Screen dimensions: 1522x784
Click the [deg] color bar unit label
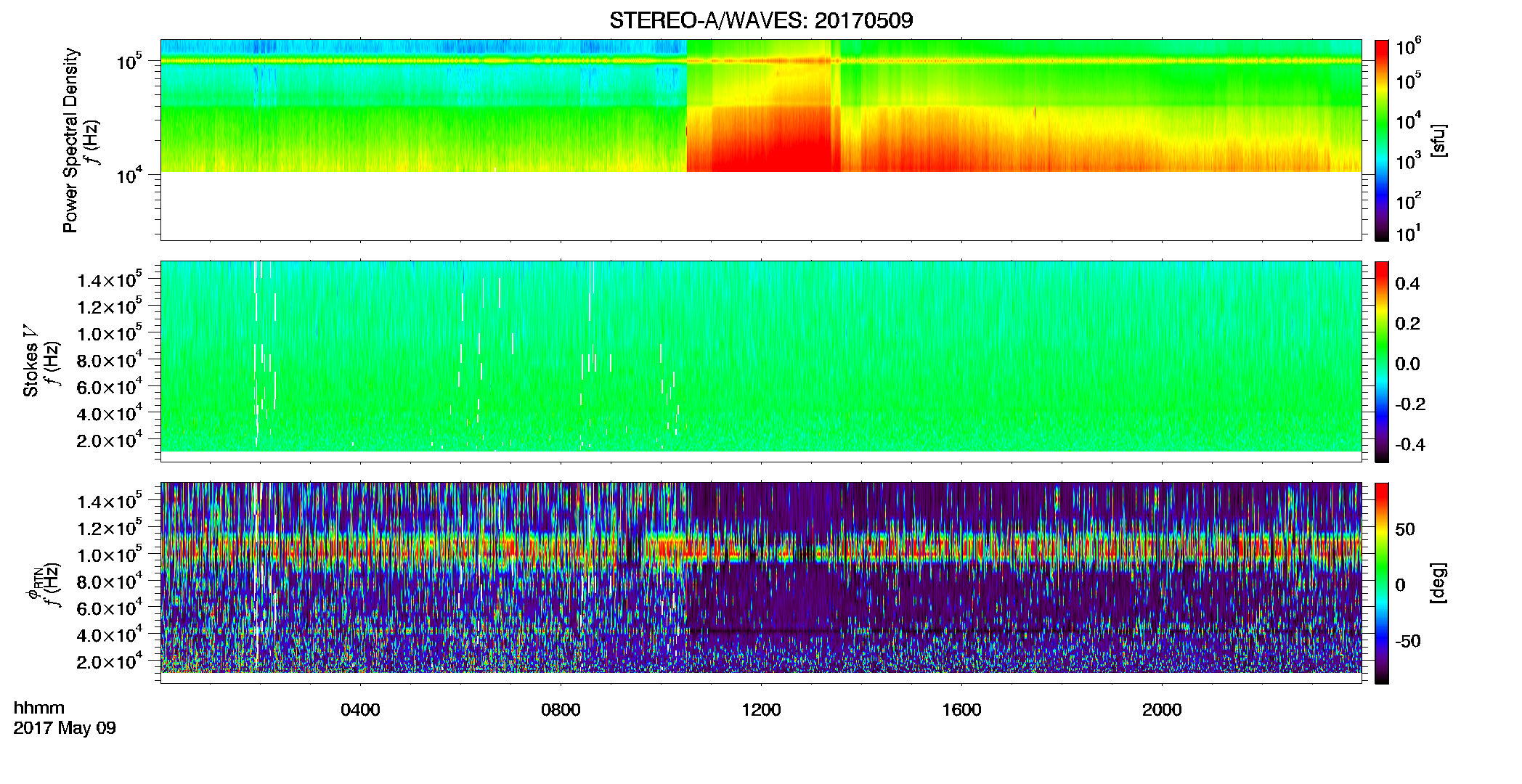1438,583
